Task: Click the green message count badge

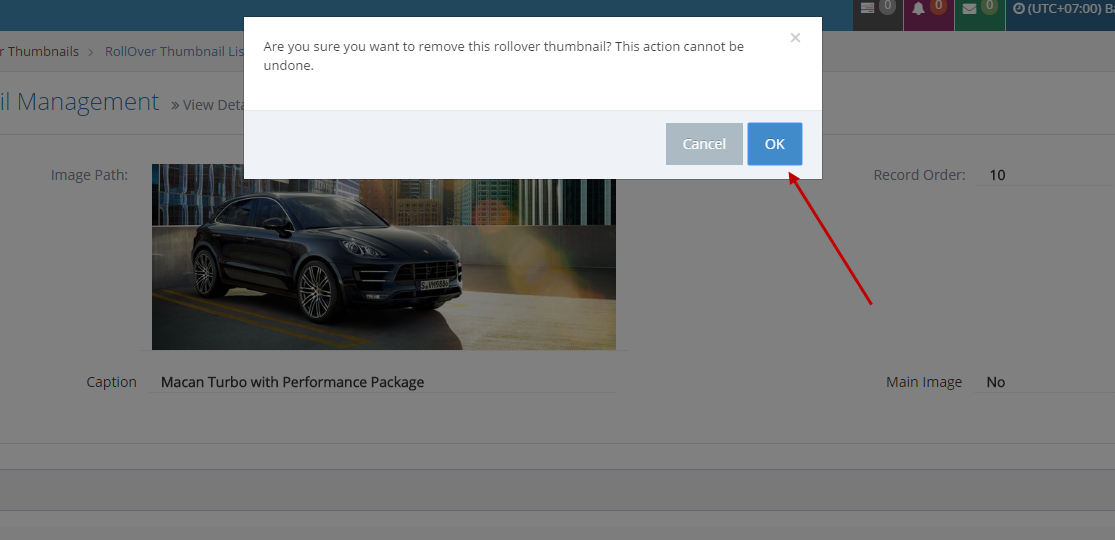Action: tap(989, 6)
